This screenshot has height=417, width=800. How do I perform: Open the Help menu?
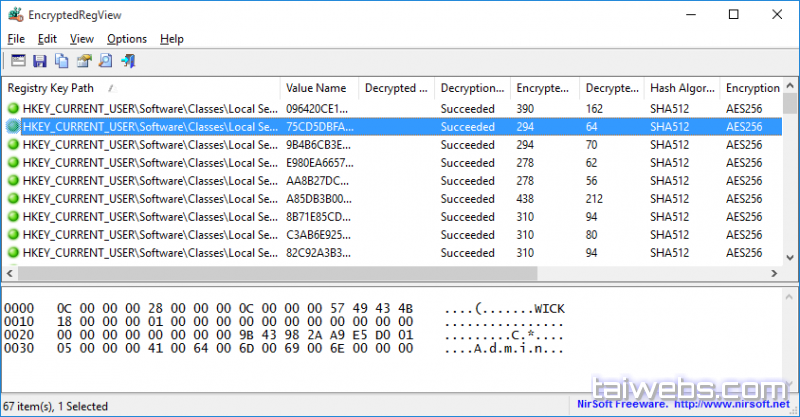[x=171, y=39]
